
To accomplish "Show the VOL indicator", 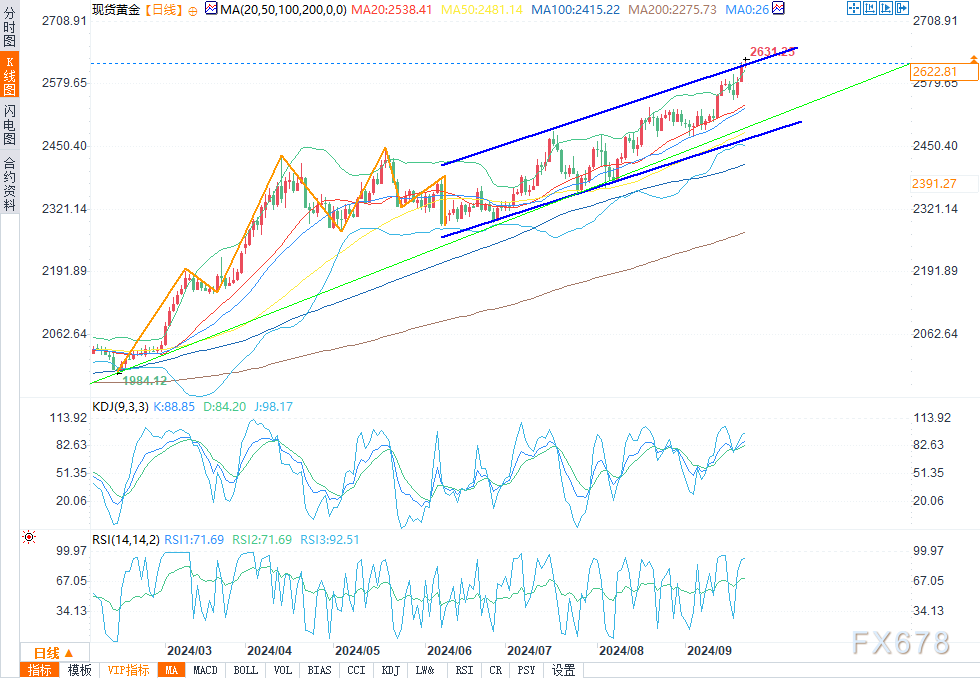I will tap(283, 670).
